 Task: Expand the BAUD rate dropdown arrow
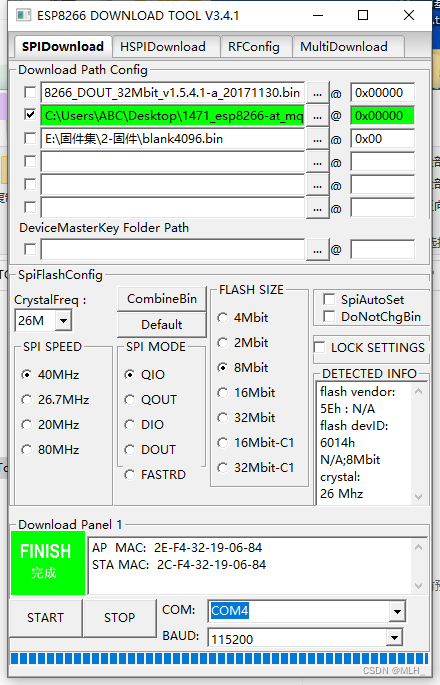coord(394,638)
